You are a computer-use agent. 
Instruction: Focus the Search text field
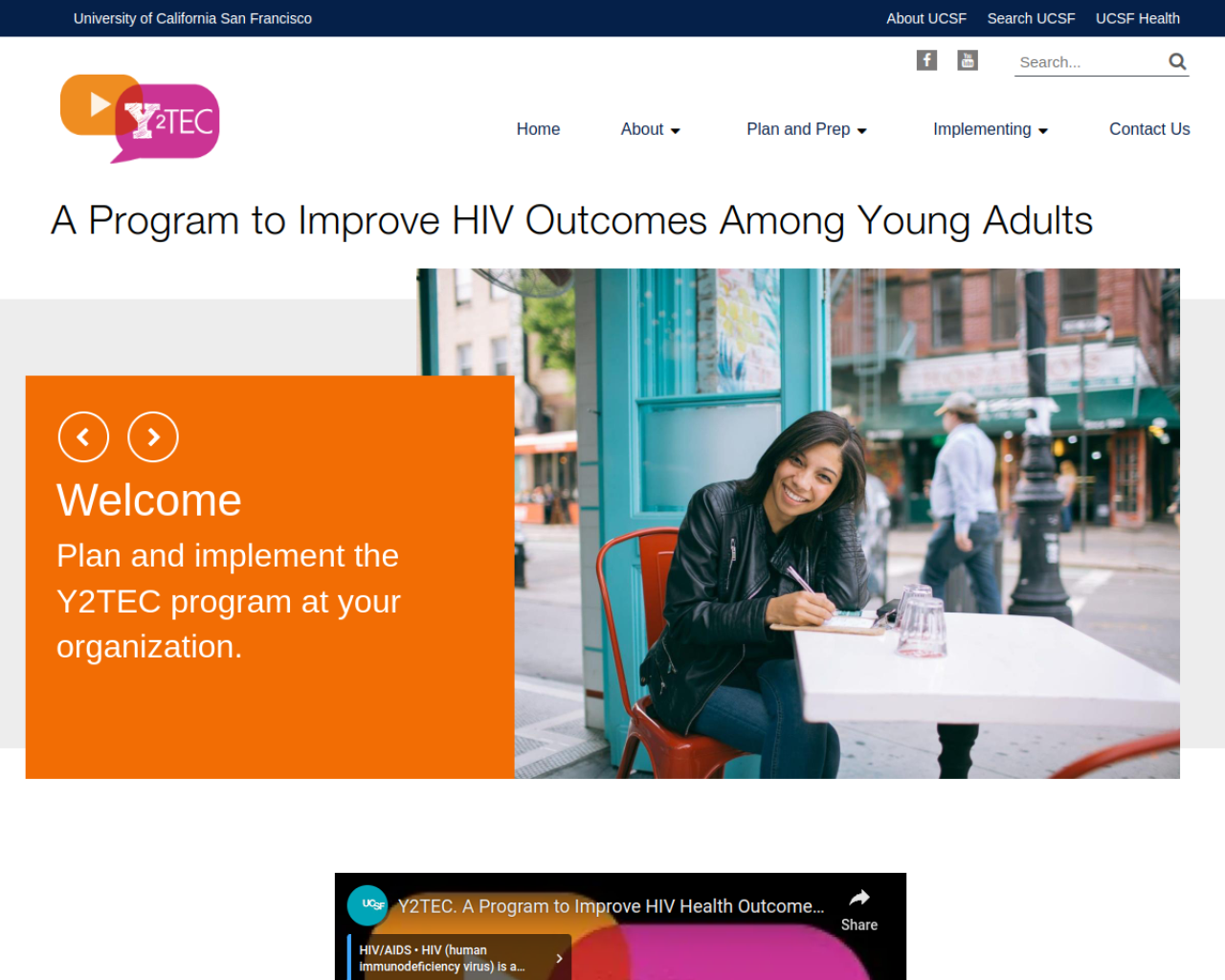click(x=1091, y=62)
